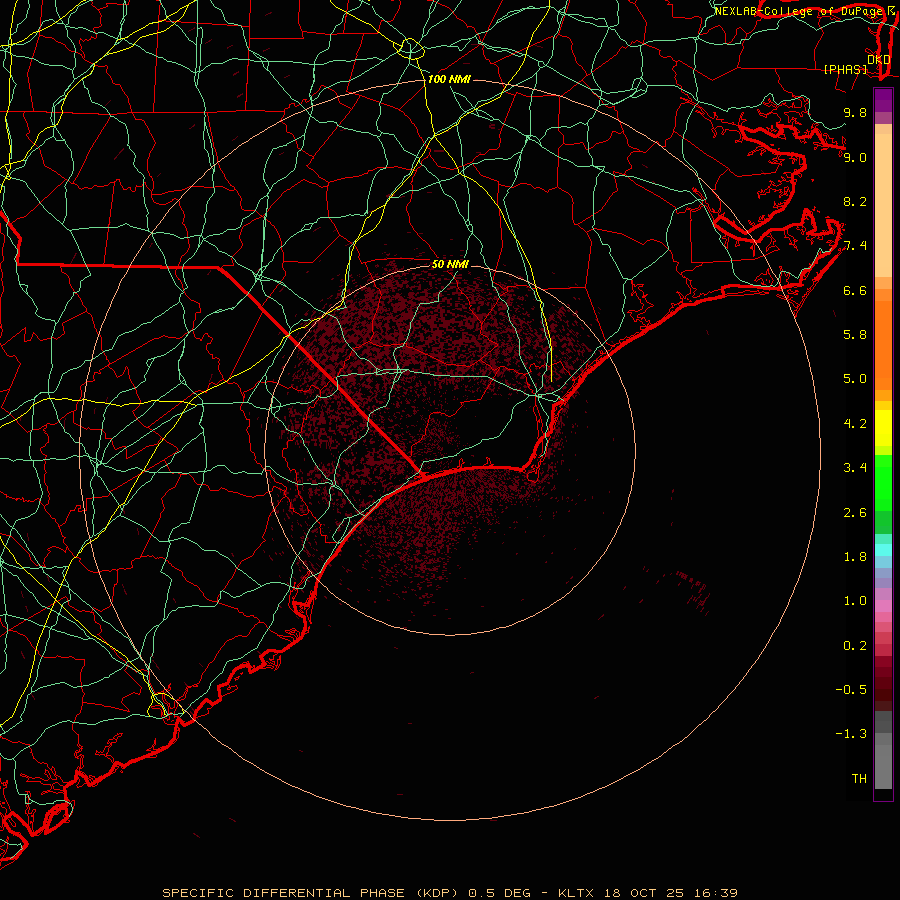Click the 2.6 scale value
This screenshot has height=900, width=900.
pos(855,513)
